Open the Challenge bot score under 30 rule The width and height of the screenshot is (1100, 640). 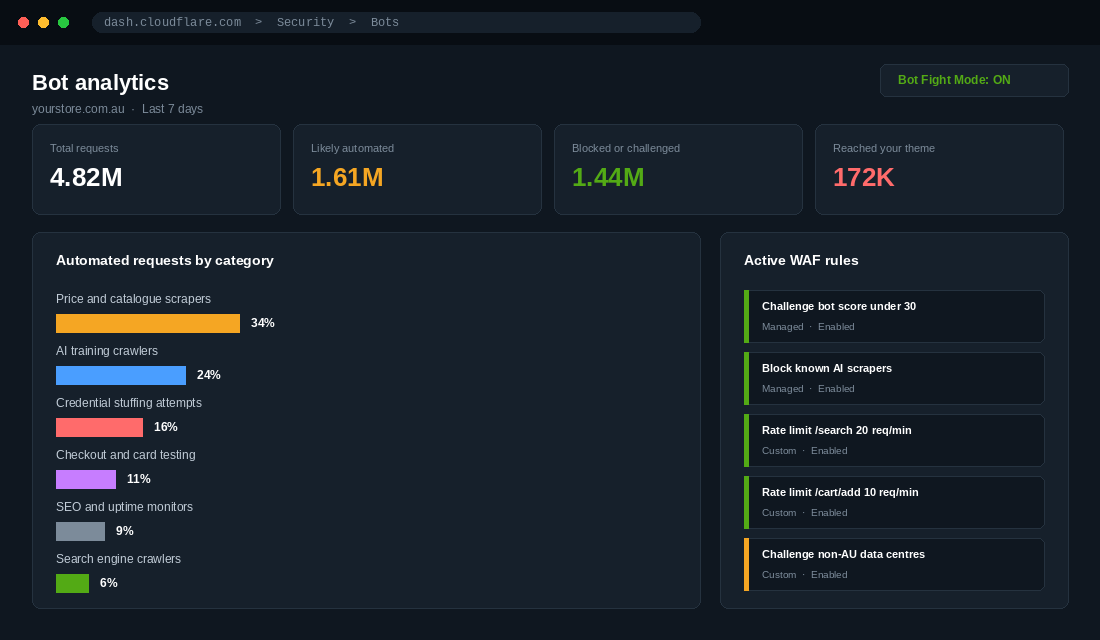[894, 316]
